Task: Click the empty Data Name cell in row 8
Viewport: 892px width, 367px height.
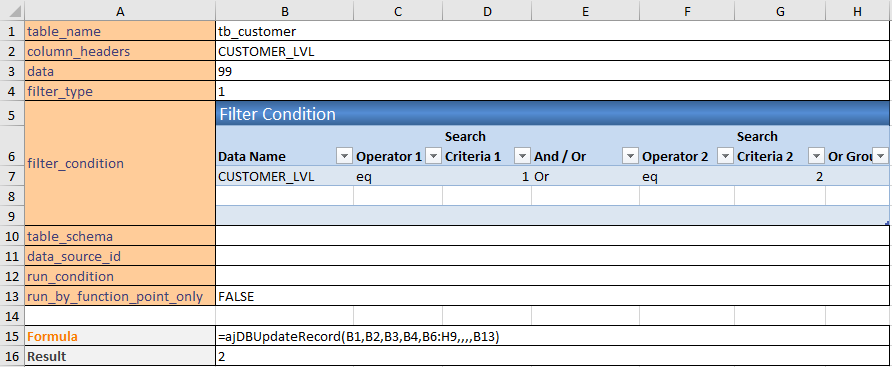Action: click(x=284, y=196)
